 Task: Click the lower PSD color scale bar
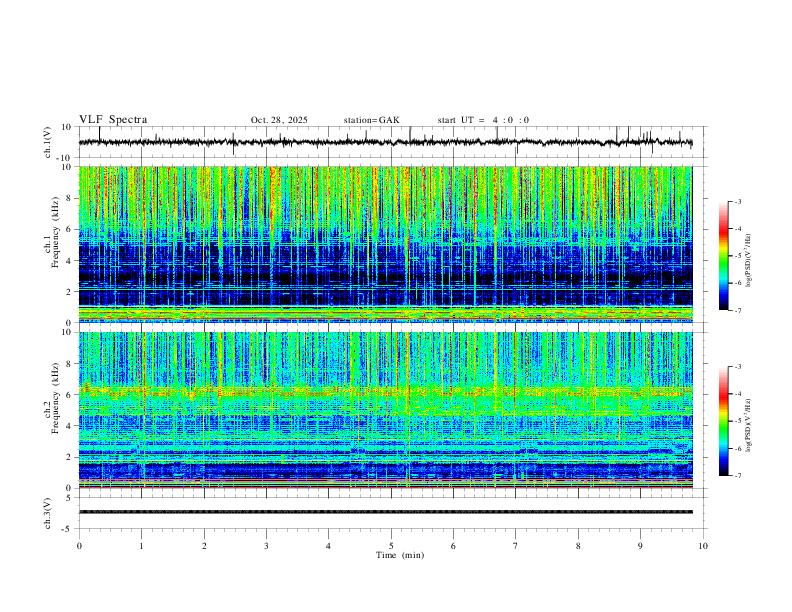coord(724,421)
